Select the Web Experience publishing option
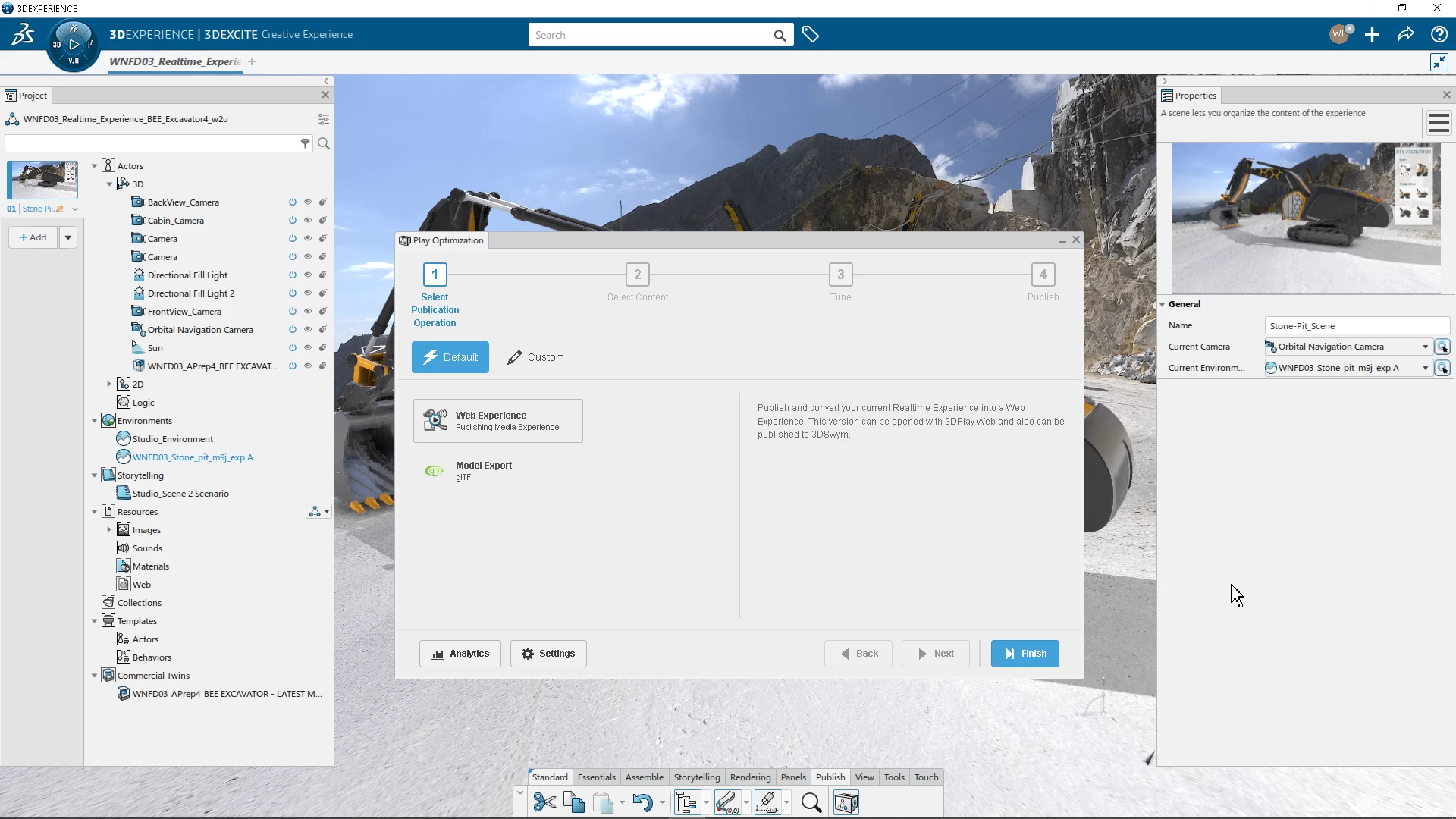This screenshot has width=1456, height=819. click(497, 421)
